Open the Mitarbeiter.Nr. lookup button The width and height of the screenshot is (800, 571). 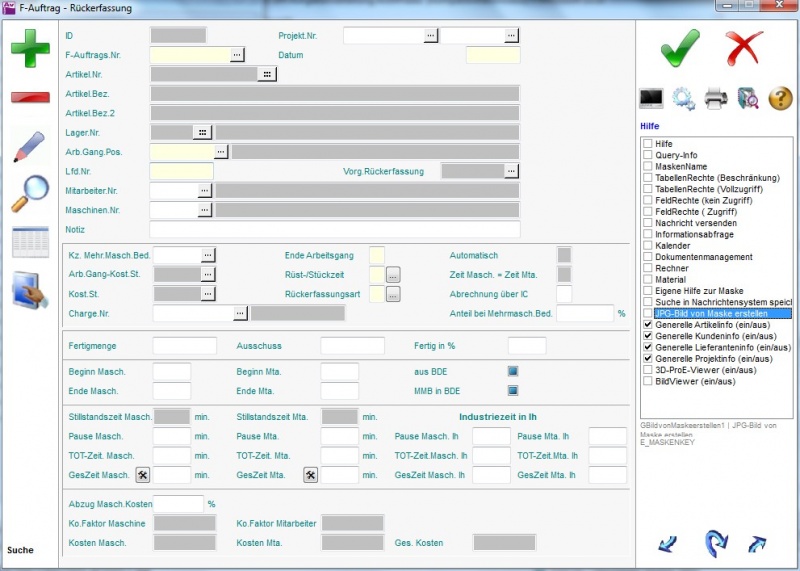(205, 190)
